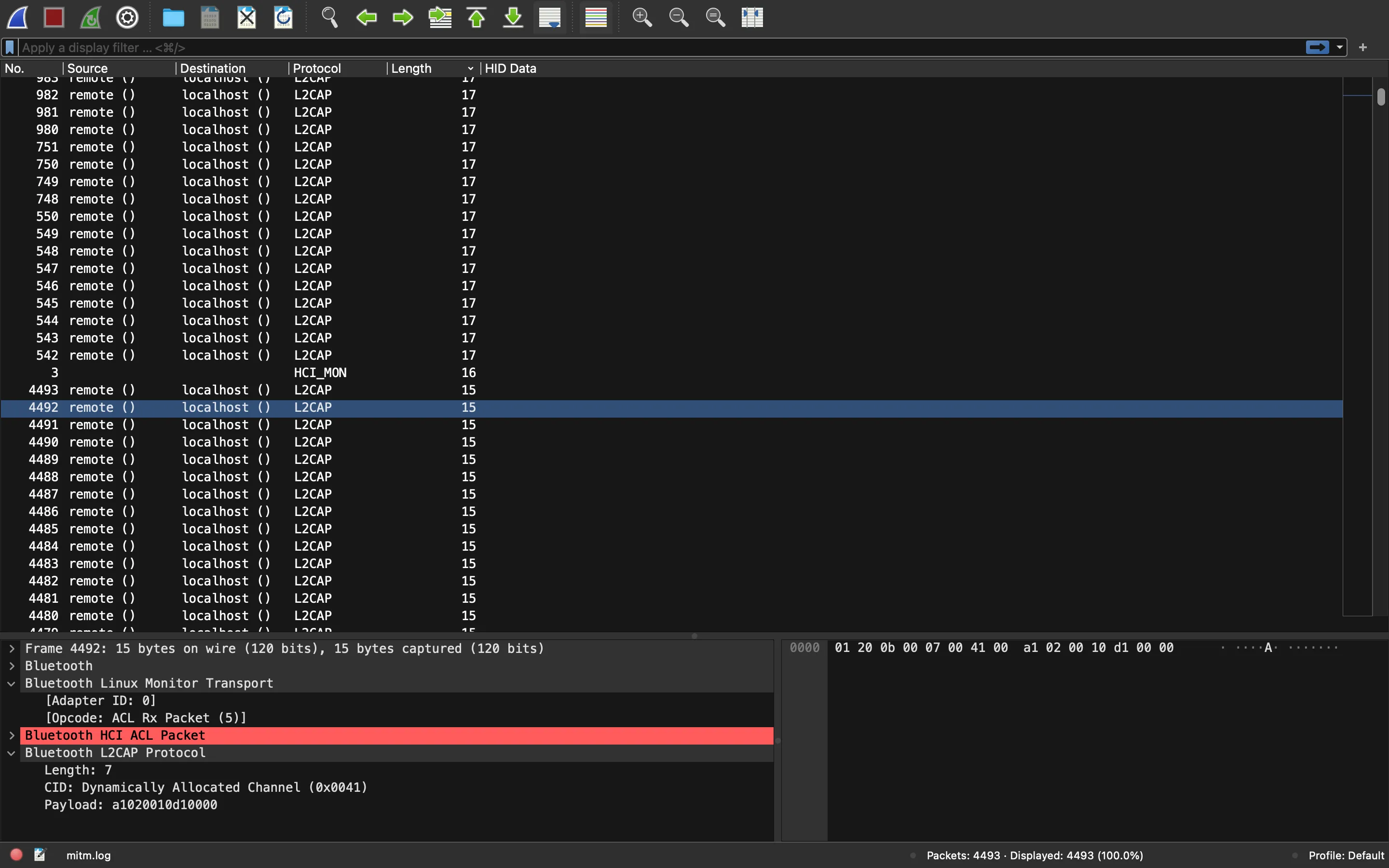The height and width of the screenshot is (868, 1389).
Task: Toggle auto-scroll during live capture
Action: 550,17
